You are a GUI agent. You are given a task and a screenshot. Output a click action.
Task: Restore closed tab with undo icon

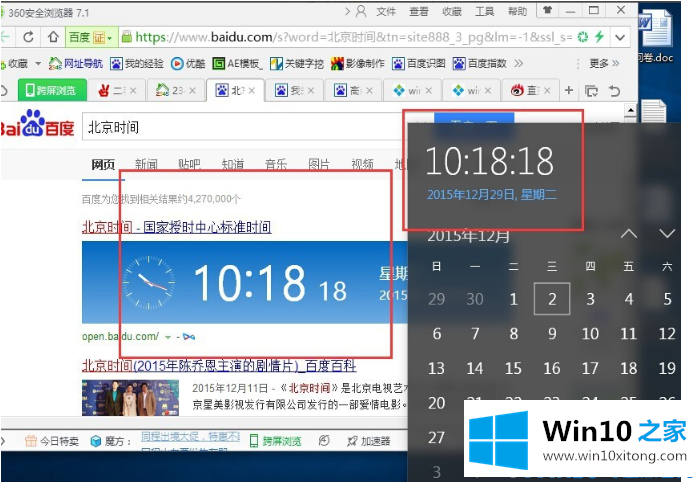(x=614, y=91)
